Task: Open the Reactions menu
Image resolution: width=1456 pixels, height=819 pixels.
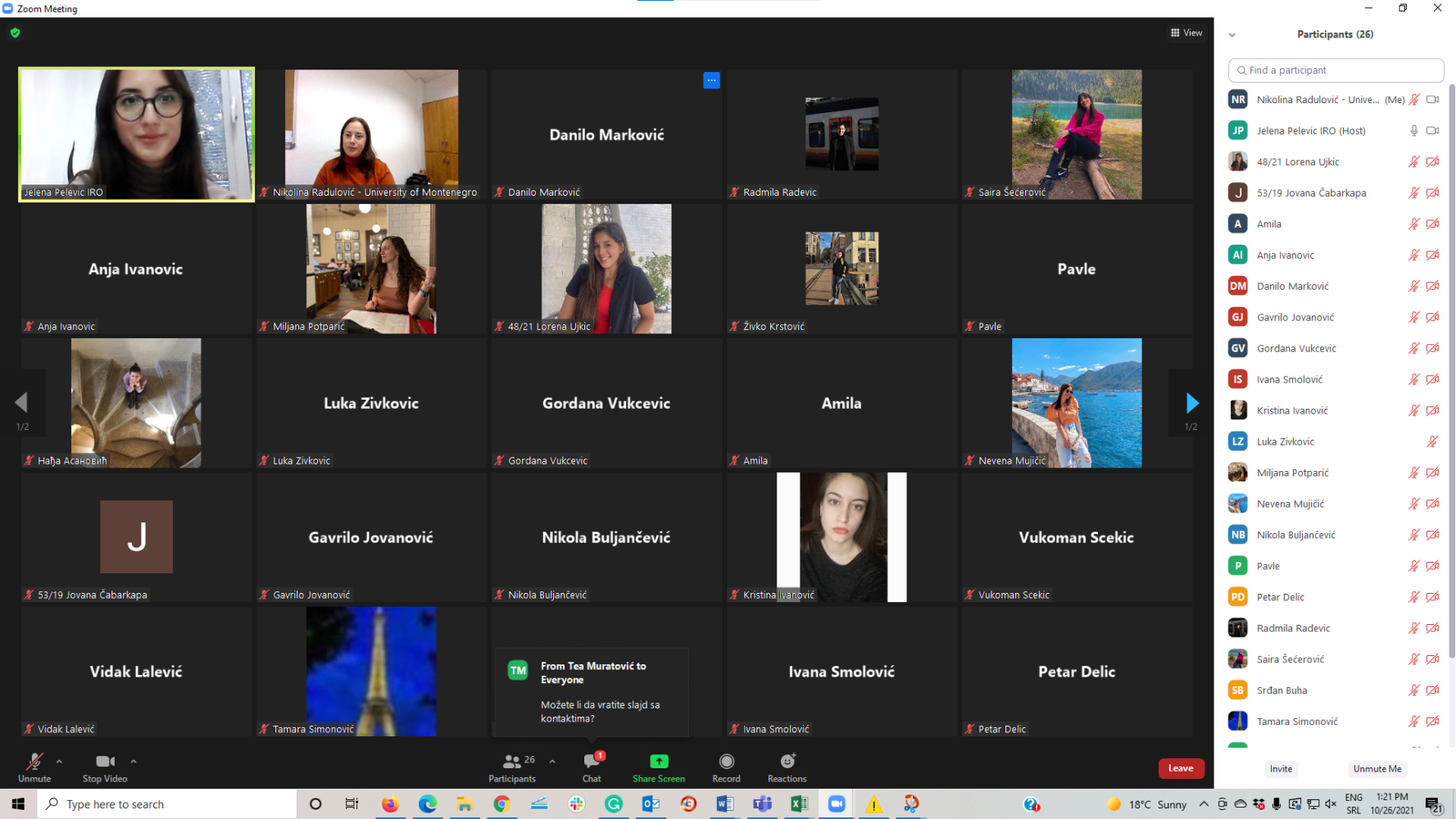Action: point(787,763)
